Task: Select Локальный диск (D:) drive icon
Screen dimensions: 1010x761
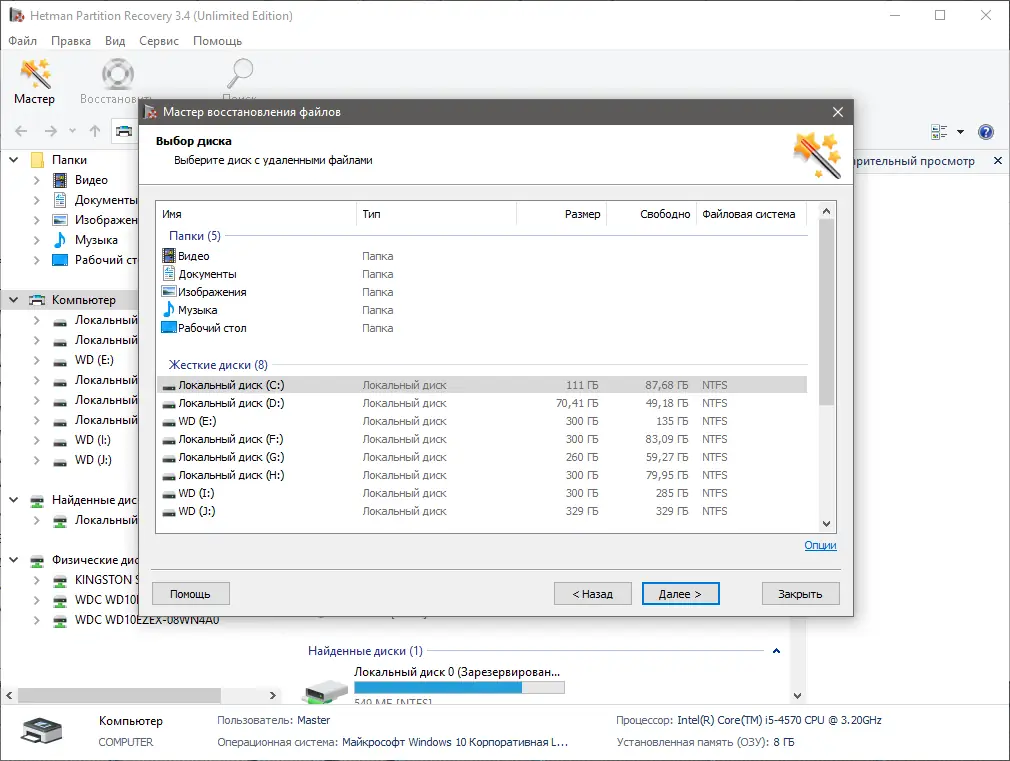Action: pos(169,404)
